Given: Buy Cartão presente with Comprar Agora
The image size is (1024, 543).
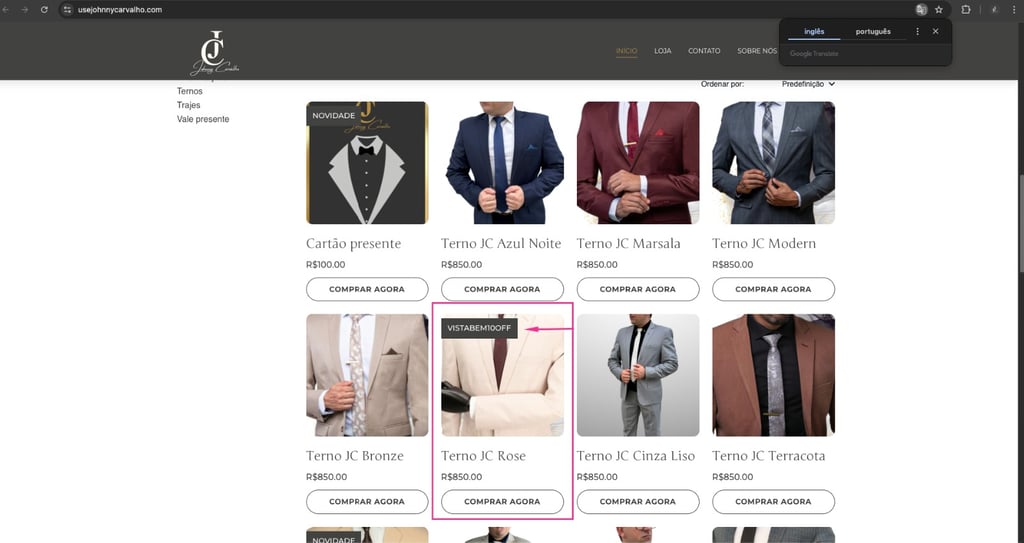Looking at the screenshot, I should pos(367,289).
